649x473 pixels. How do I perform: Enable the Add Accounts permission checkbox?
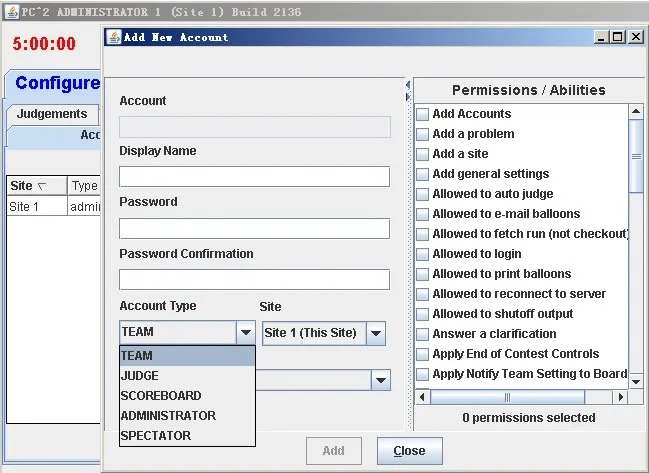[423, 114]
